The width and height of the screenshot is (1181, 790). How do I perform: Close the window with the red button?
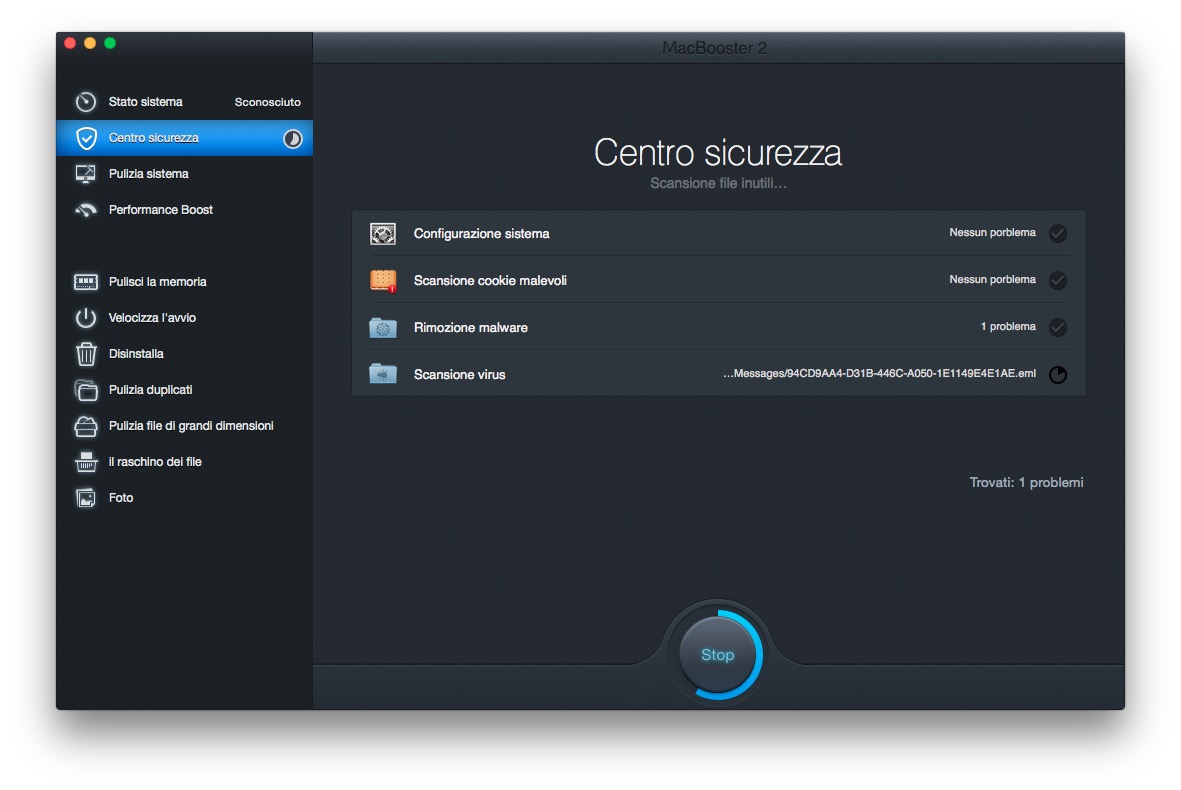point(70,44)
